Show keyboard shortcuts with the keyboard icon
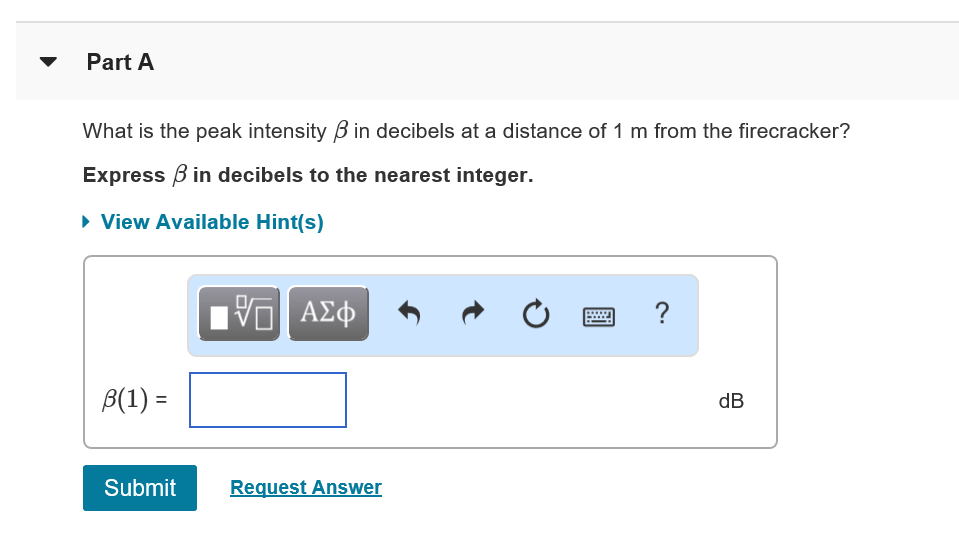 (x=599, y=317)
